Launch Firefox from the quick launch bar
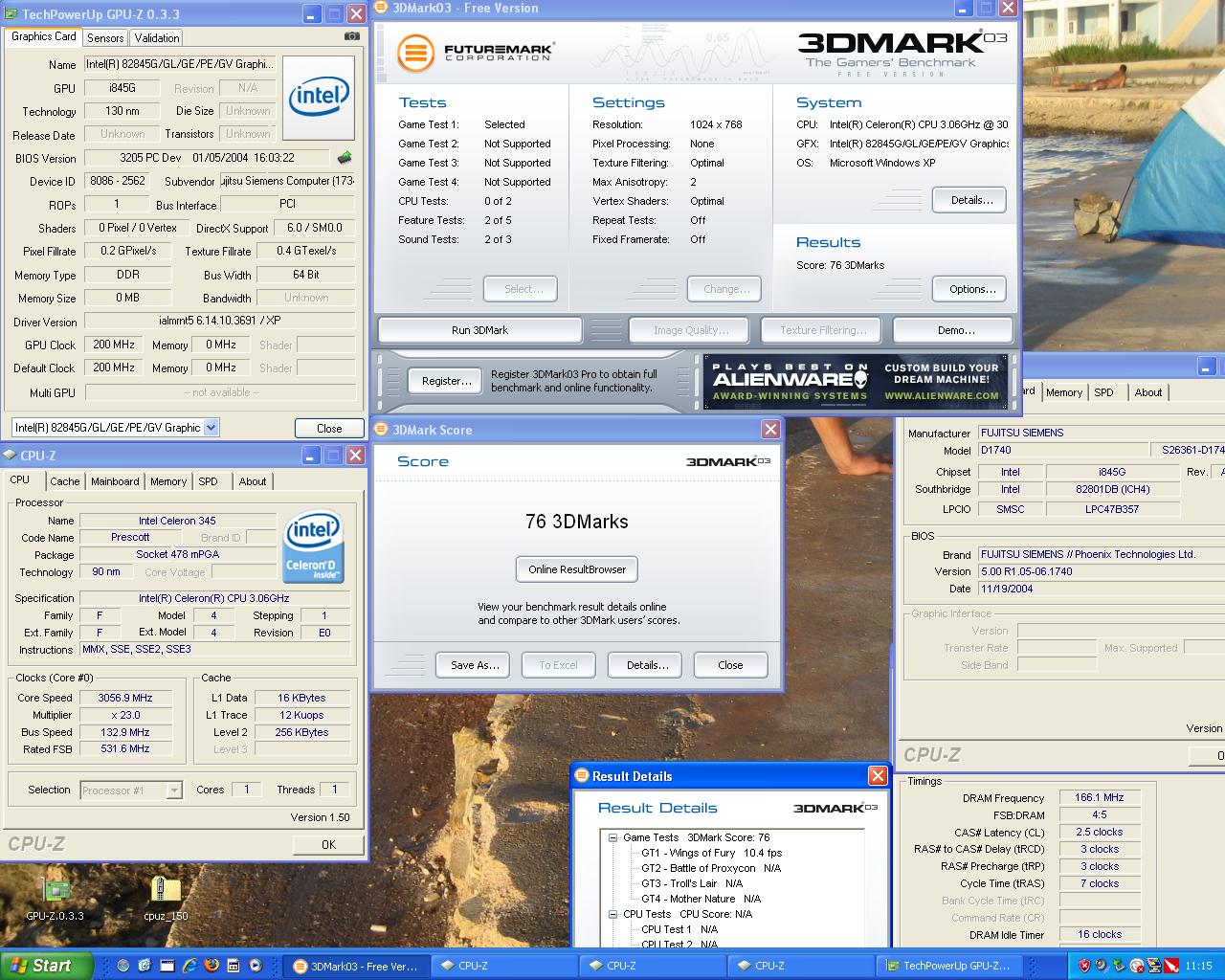This screenshot has height=980, width=1225. (212, 966)
